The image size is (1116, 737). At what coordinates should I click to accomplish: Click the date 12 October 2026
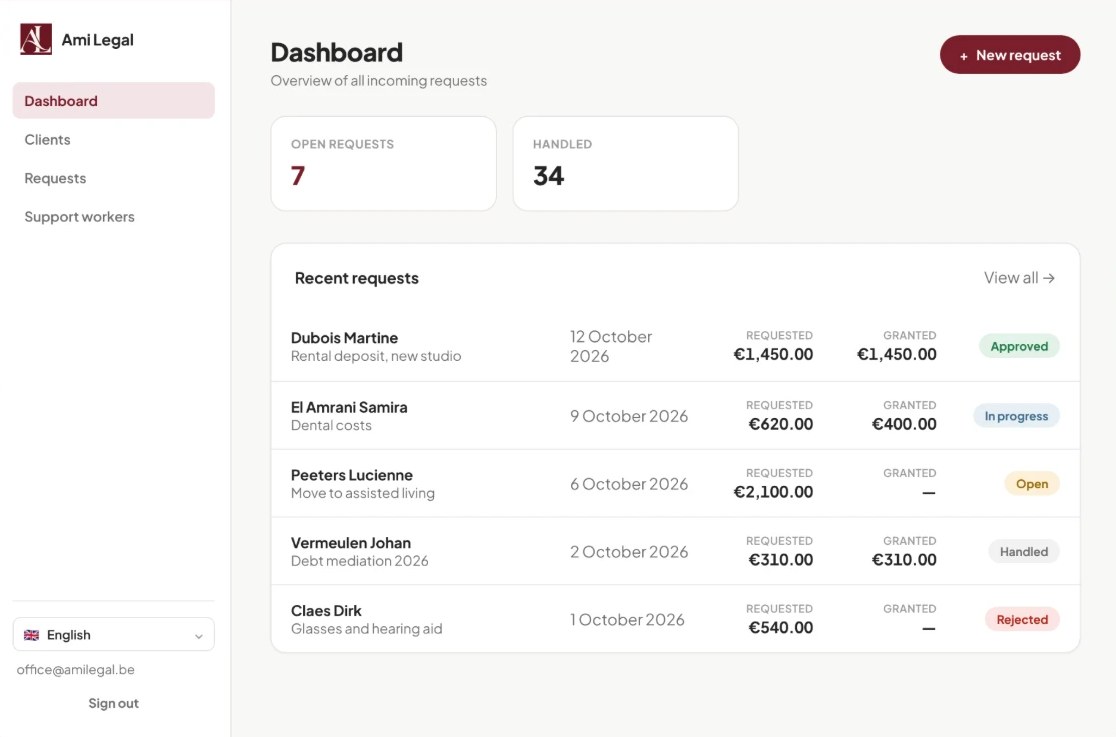tap(611, 346)
